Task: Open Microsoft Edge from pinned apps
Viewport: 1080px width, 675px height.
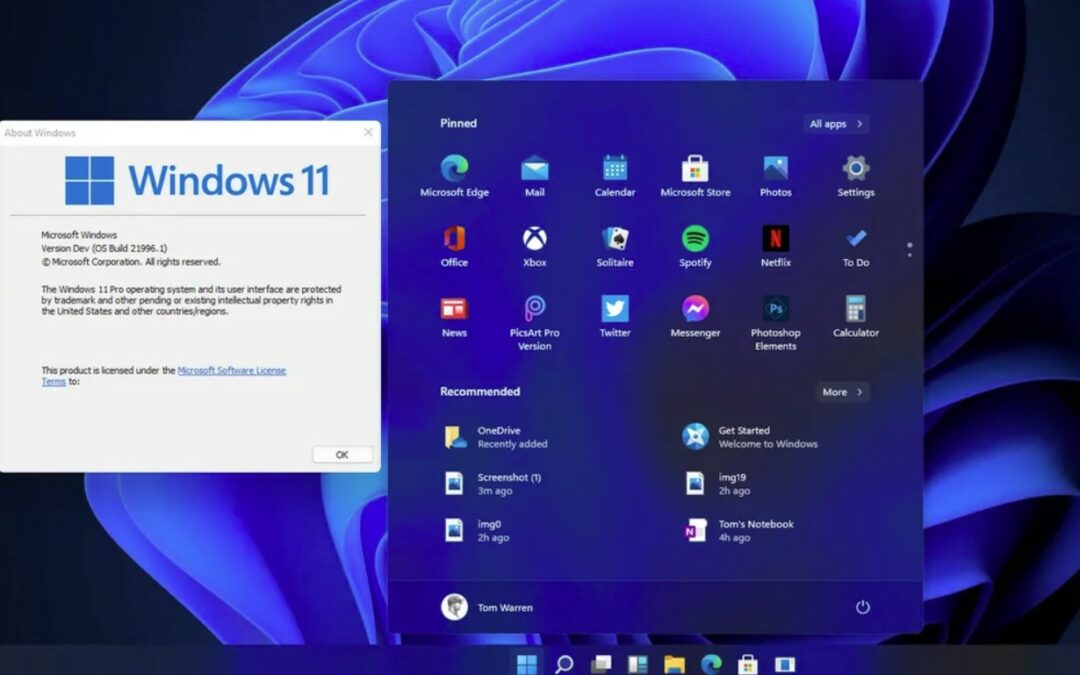Action: [454, 176]
